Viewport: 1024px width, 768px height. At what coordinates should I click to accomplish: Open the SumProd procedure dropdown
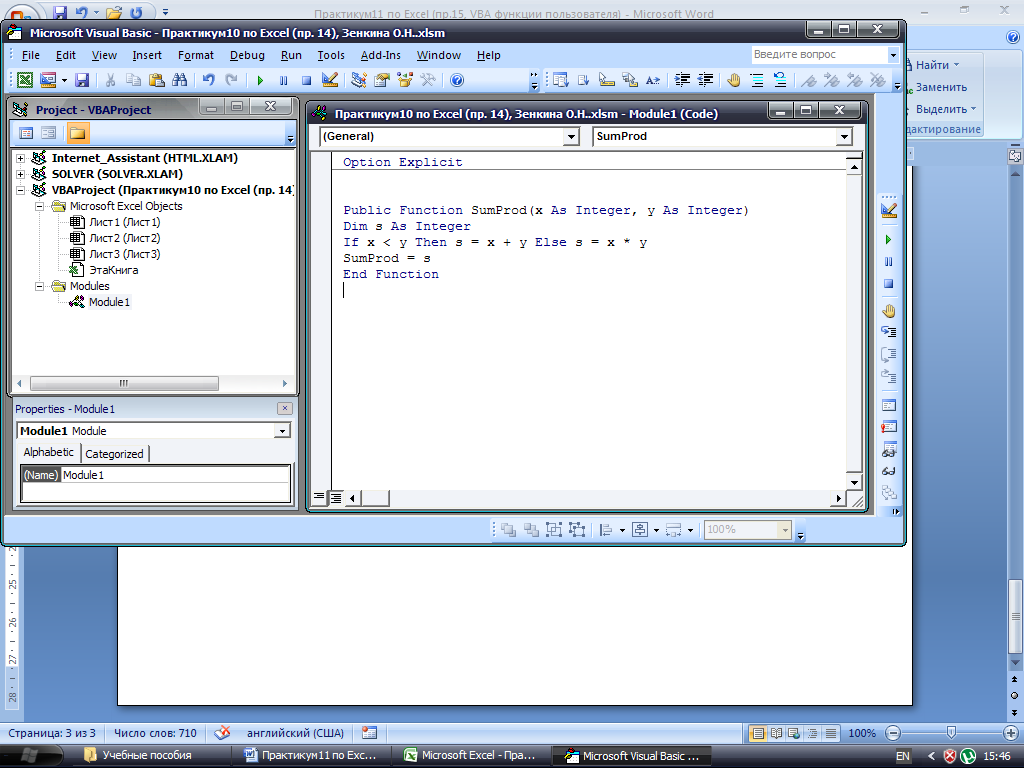coord(844,136)
